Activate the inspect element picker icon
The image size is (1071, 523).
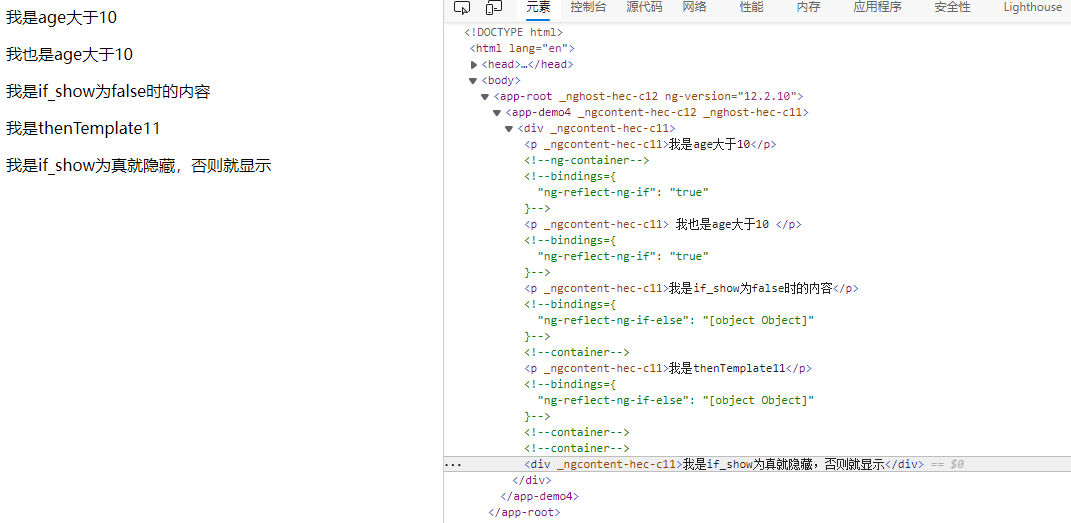point(462,8)
